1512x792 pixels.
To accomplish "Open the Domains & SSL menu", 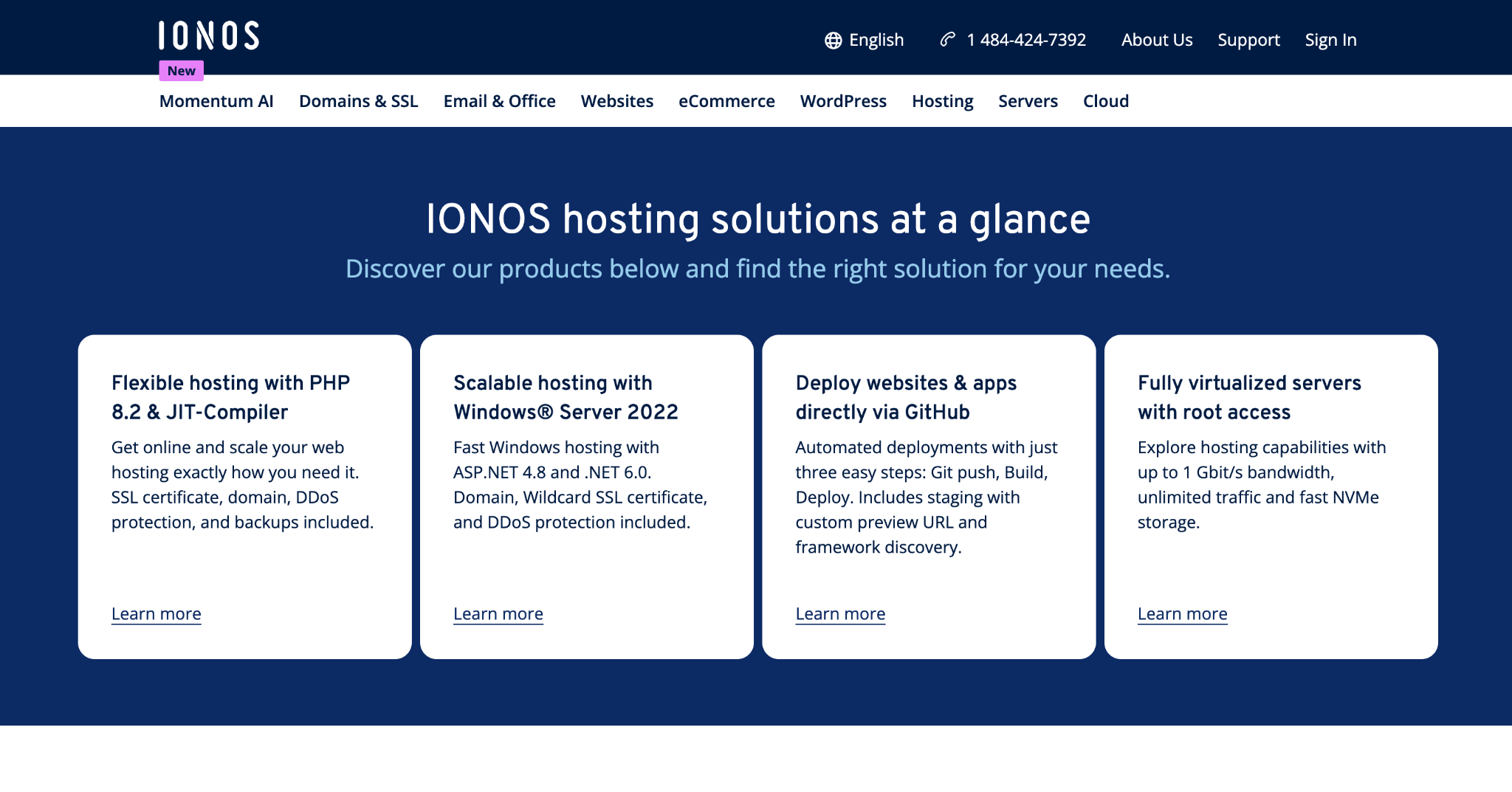I will (x=358, y=101).
